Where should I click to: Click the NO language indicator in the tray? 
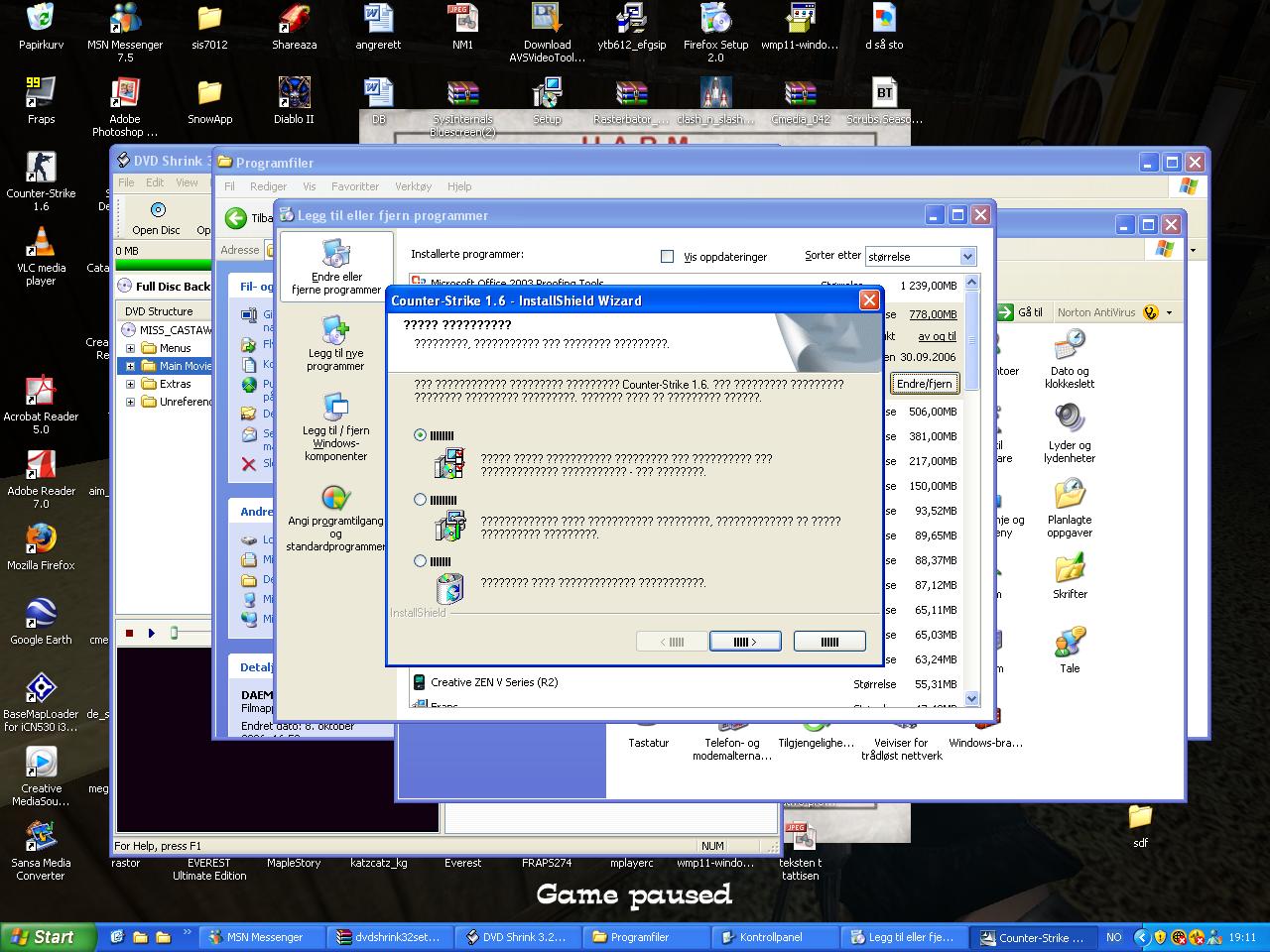click(x=1114, y=937)
